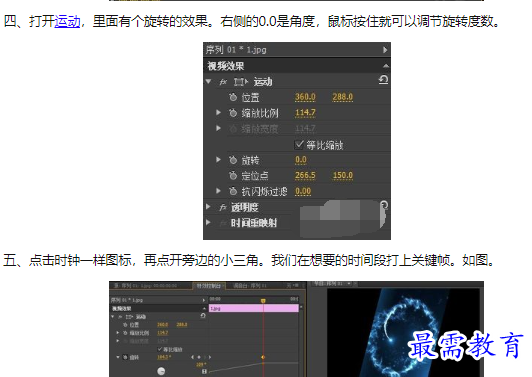Collapse the 运动 section in large panel
532x377 pixels.
pyautogui.click(x=208, y=82)
